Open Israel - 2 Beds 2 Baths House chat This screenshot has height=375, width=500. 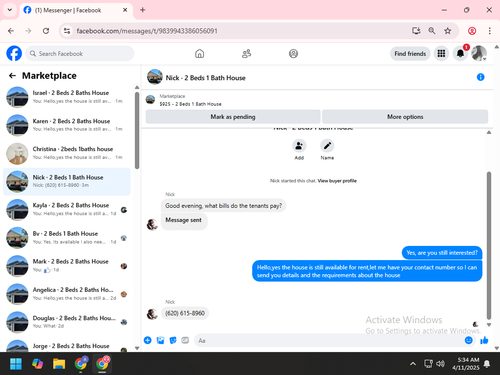(67, 97)
